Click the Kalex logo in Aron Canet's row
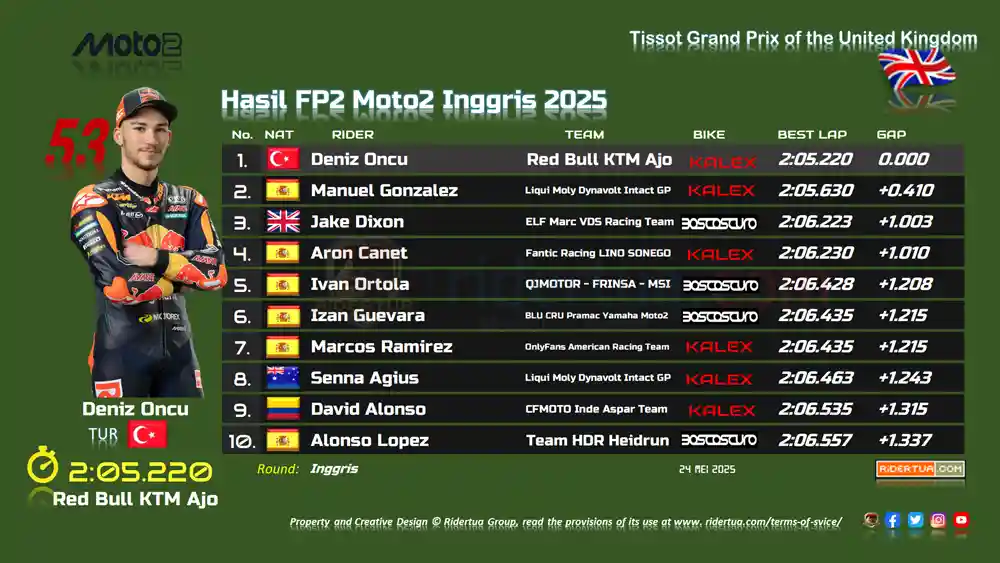 720,254
